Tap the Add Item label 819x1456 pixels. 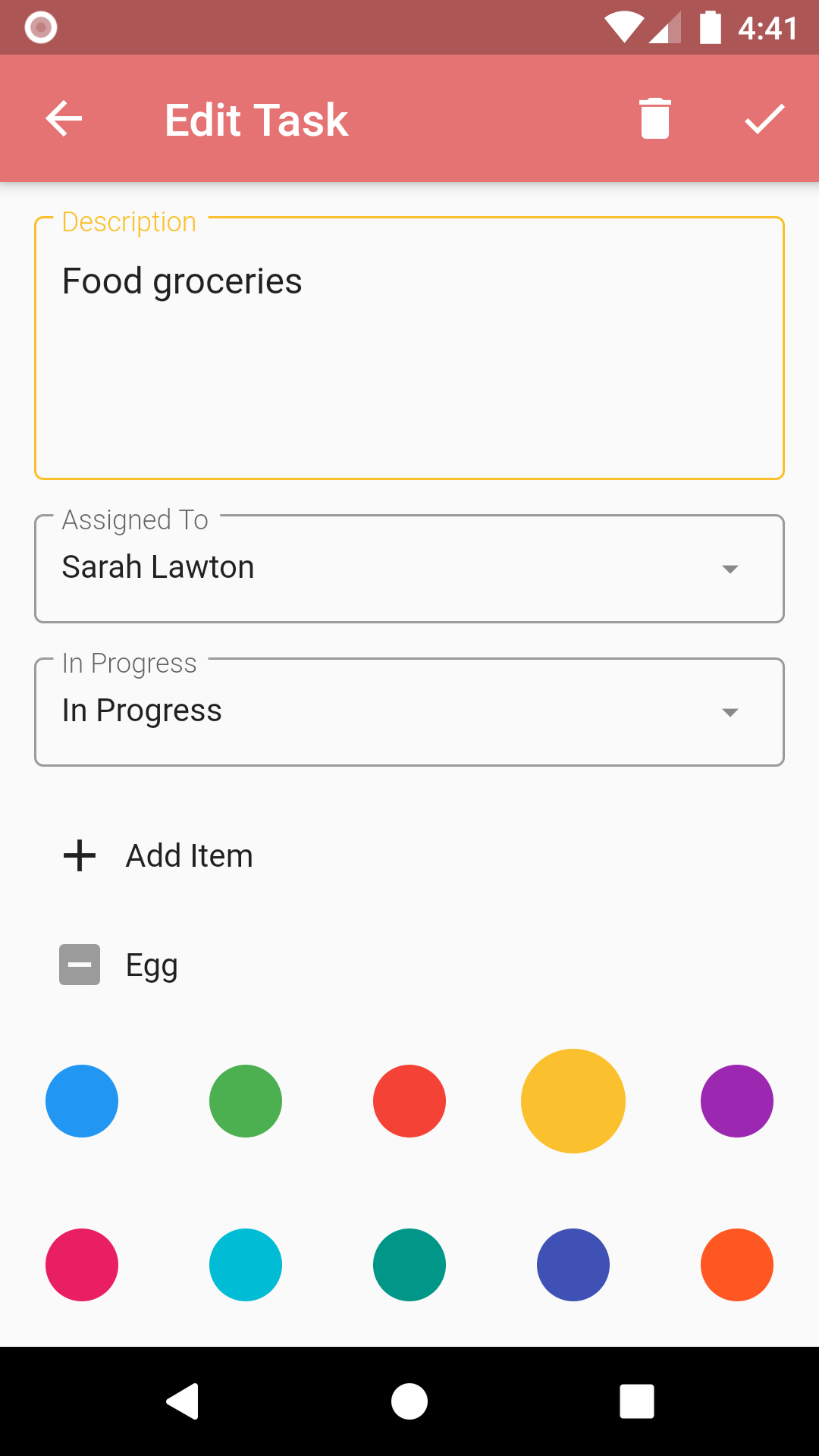190,856
